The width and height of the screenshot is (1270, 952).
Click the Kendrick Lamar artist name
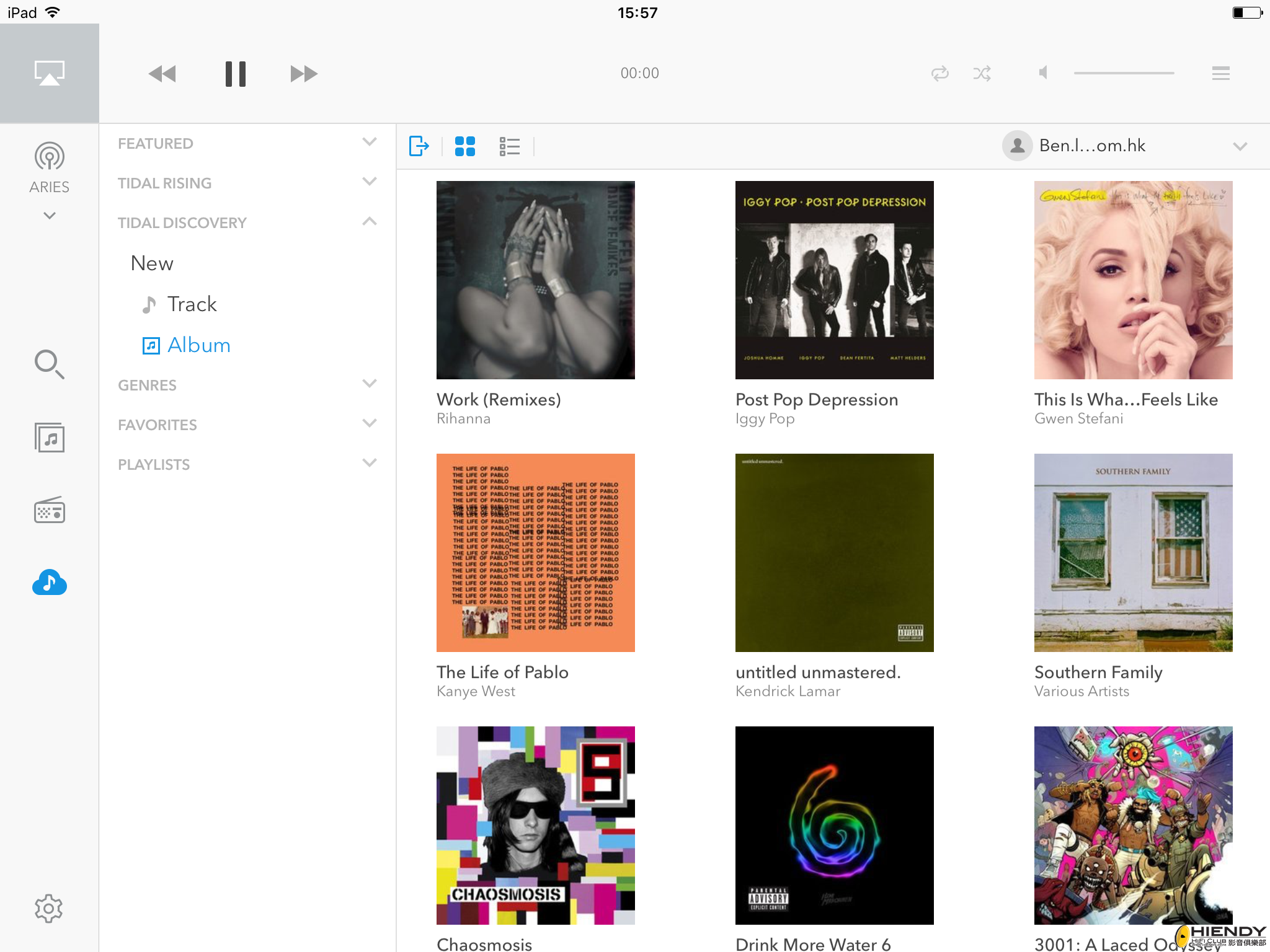coord(788,692)
